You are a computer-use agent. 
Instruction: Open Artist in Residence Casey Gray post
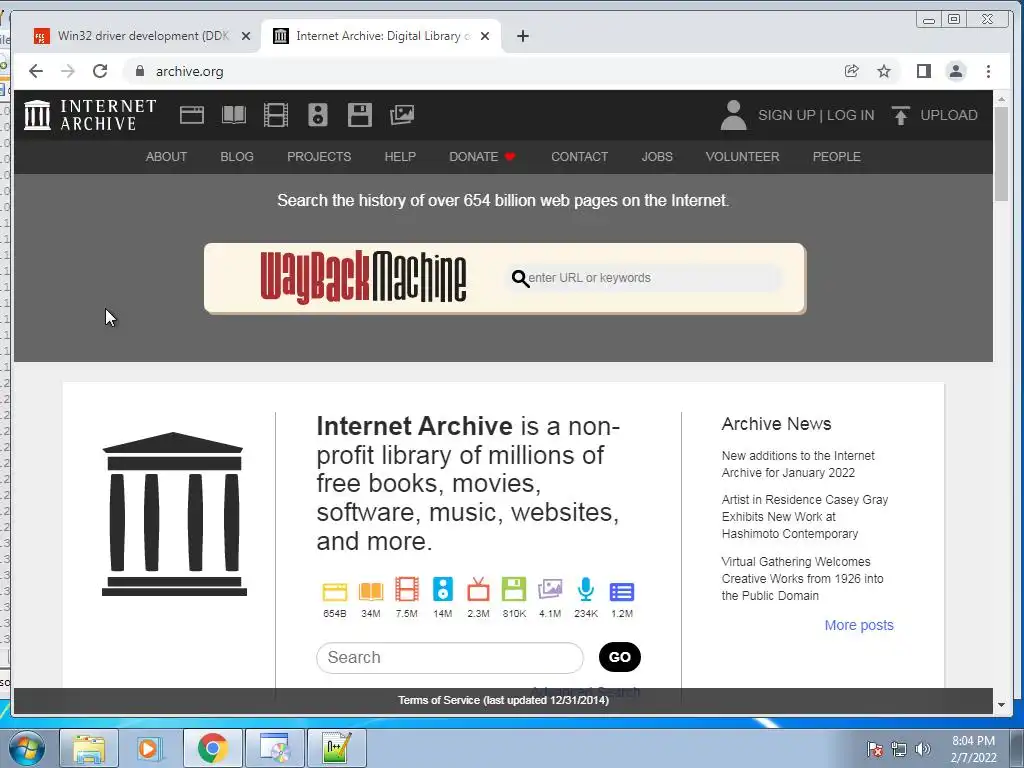point(805,517)
